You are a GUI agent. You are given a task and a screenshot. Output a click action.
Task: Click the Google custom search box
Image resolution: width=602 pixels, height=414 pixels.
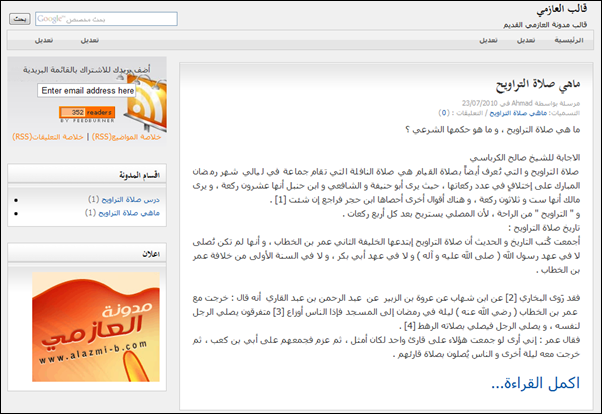[x=106, y=19]
